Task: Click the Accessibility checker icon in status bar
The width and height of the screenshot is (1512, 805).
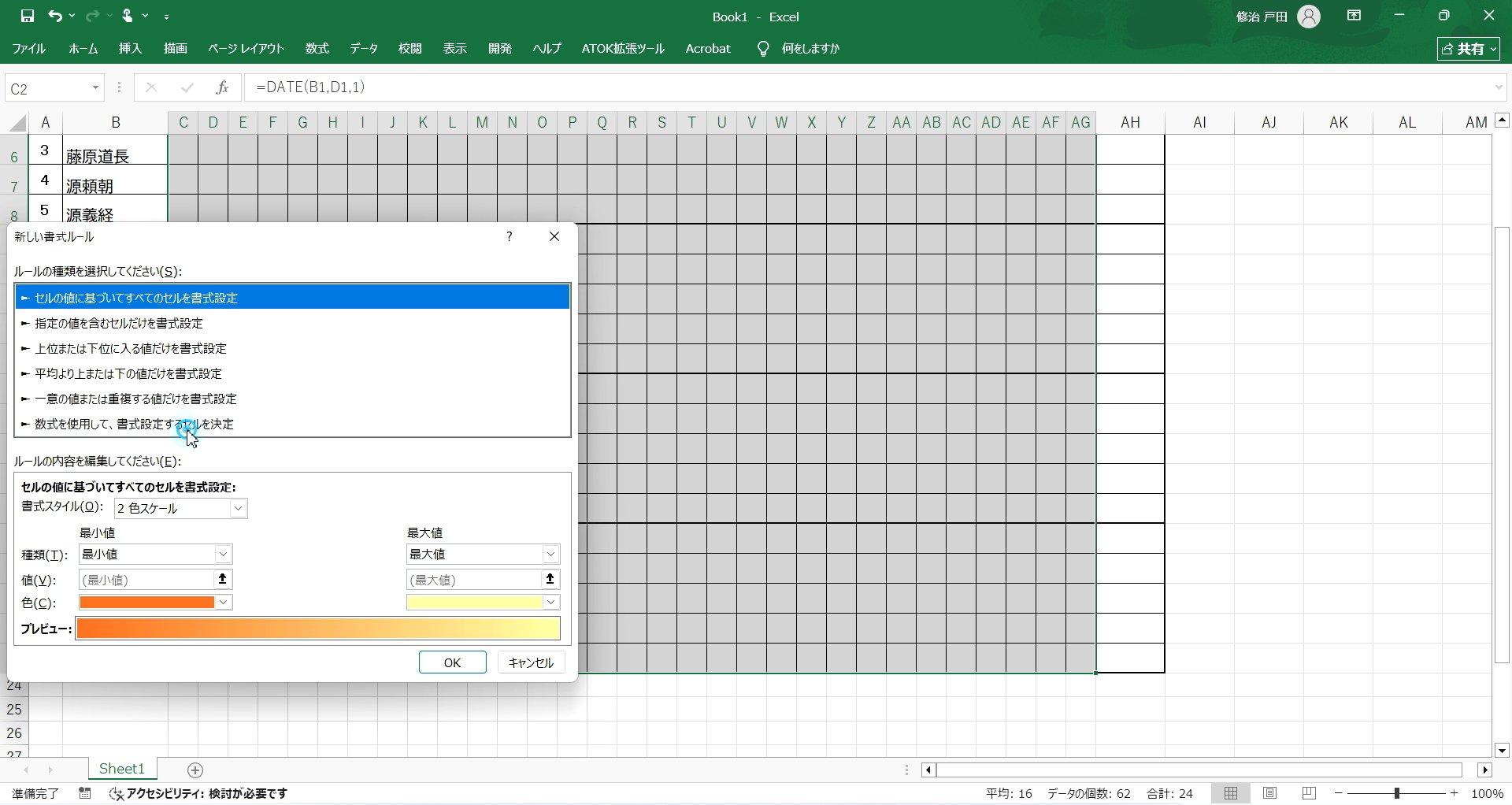Action: (117, 794)
